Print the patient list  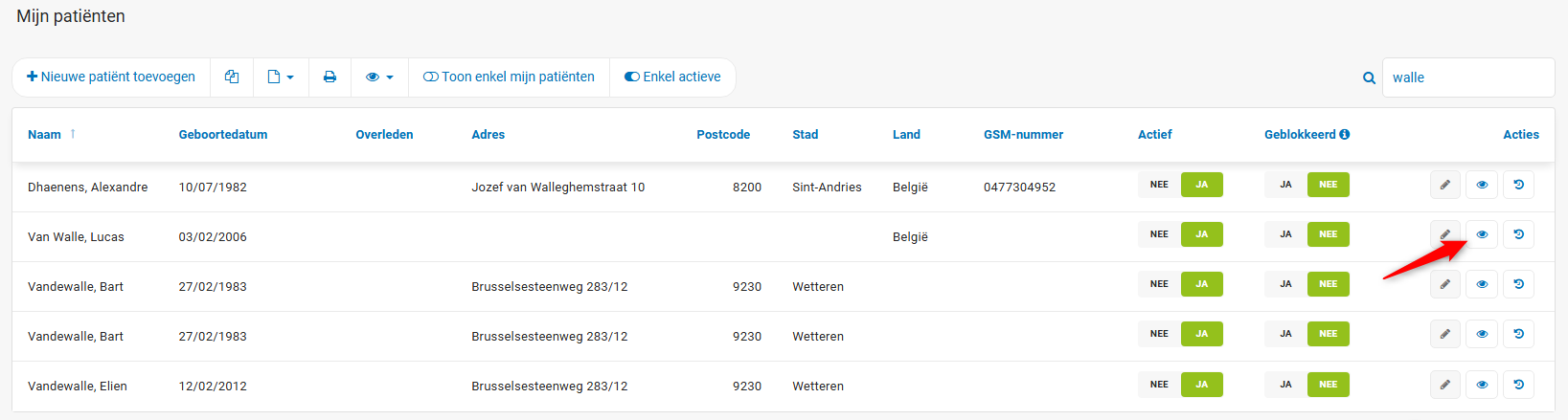pyautogui.click(x=330, y=77)
